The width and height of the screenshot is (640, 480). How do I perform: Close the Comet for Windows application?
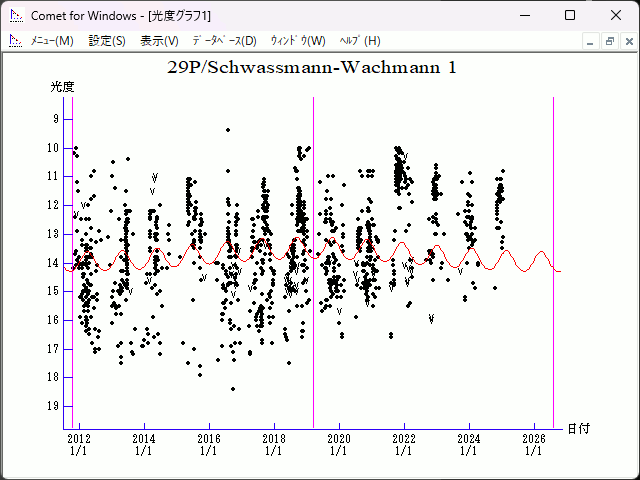(615, 16)
